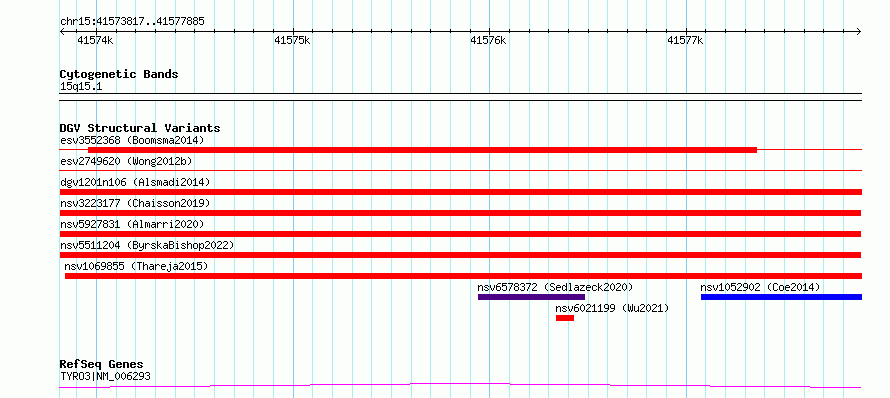Click the esv2749620 (Wong2012b) label
Screen dimensions: 890x398
click(126, 161)
